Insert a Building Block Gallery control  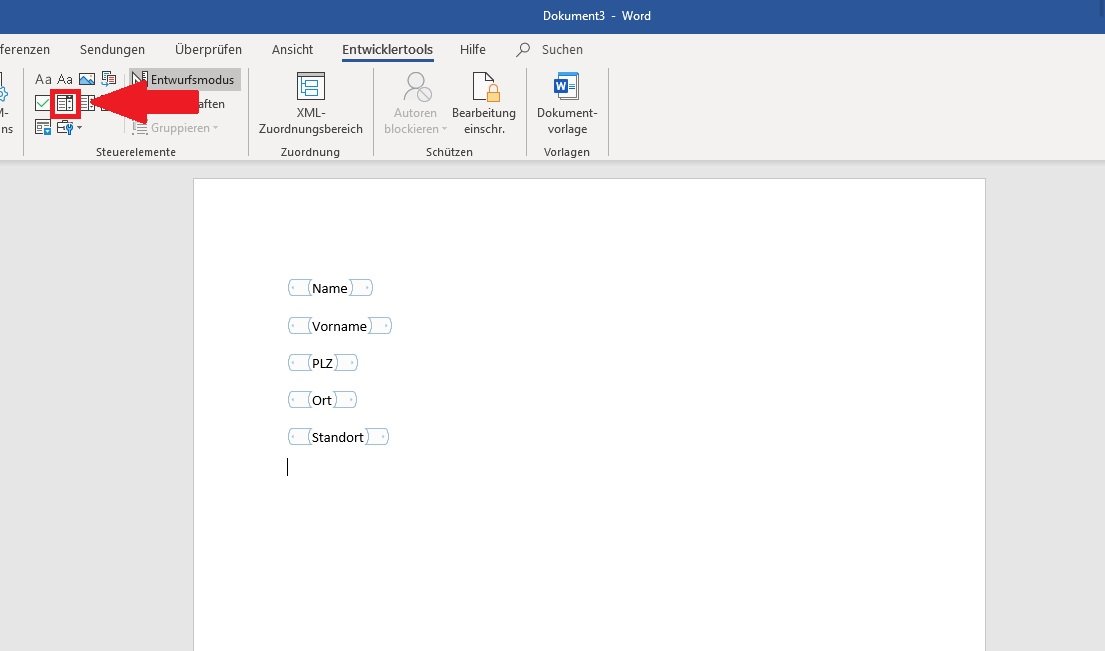(x=109, y=78)
